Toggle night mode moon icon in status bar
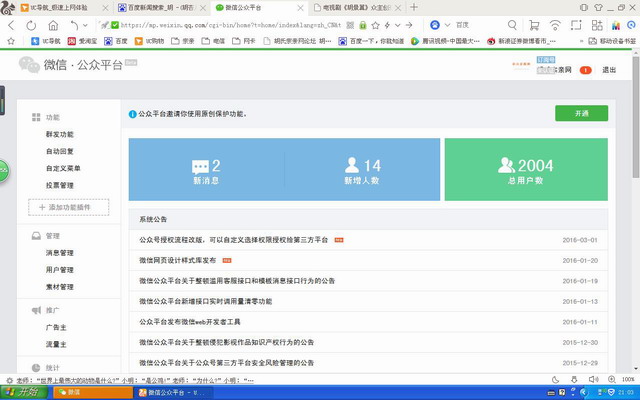 click(x=555, y=380)
